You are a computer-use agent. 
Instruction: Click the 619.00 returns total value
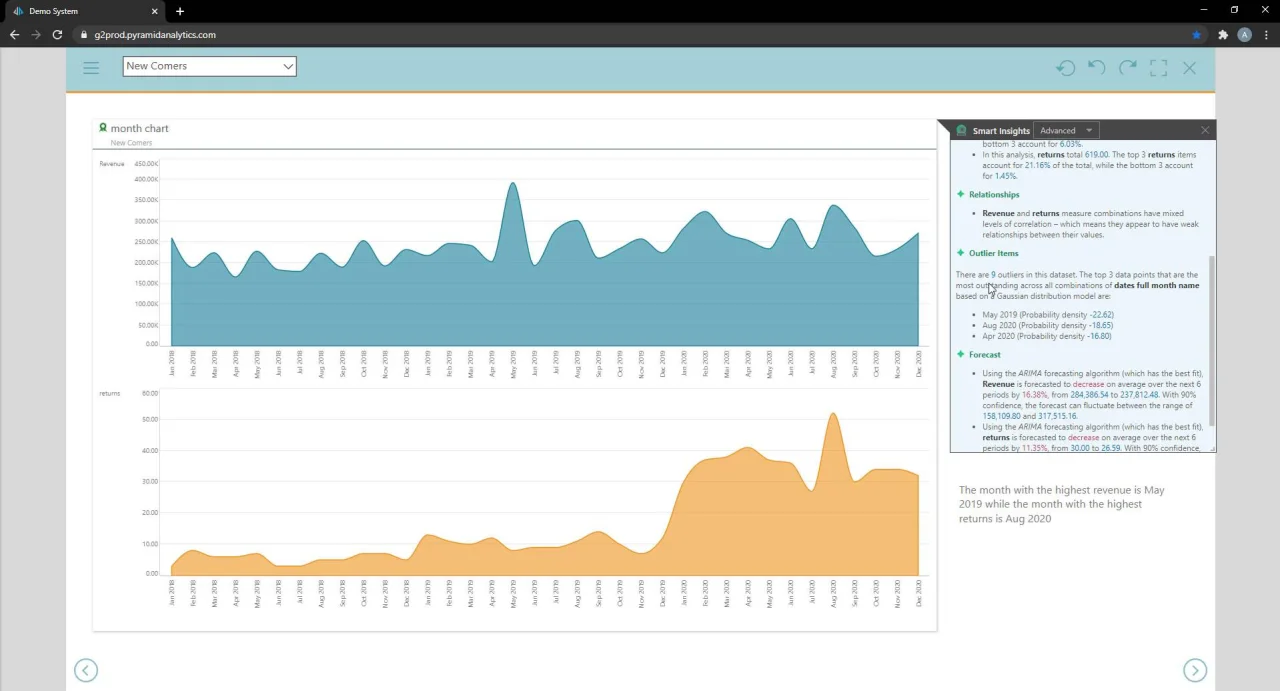1097,155
